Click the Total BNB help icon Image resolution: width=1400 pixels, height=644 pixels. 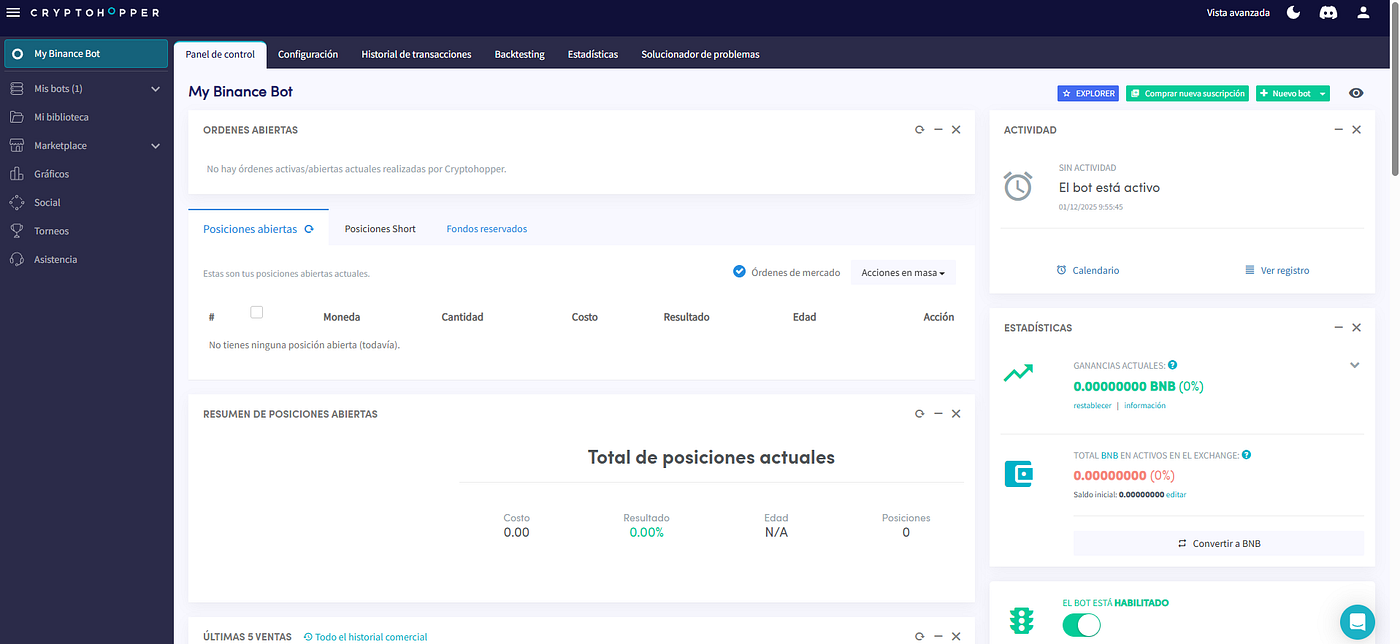coord(1246,455)
